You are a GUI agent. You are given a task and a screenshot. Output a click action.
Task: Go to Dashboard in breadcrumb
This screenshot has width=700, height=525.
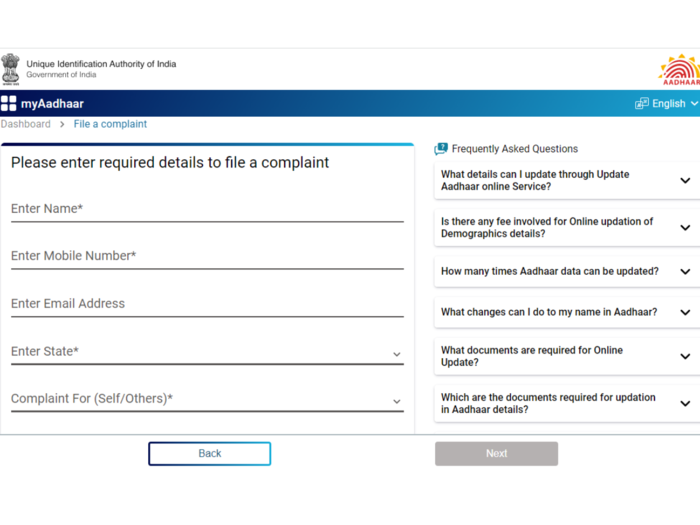coord(25,124)
